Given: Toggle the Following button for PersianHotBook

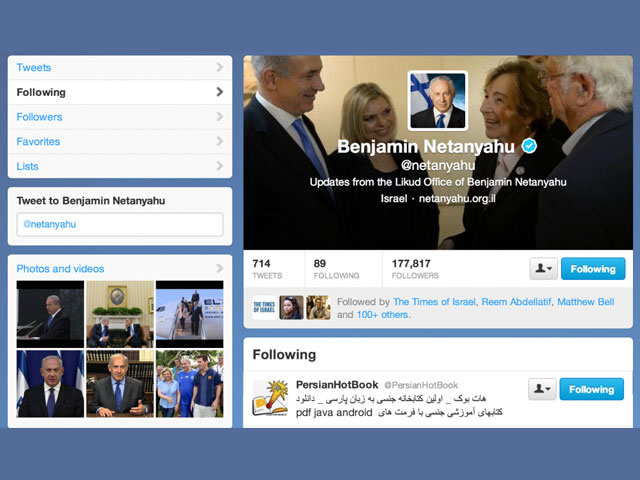Looking at the screenshot, I should [x=591, y=389].
